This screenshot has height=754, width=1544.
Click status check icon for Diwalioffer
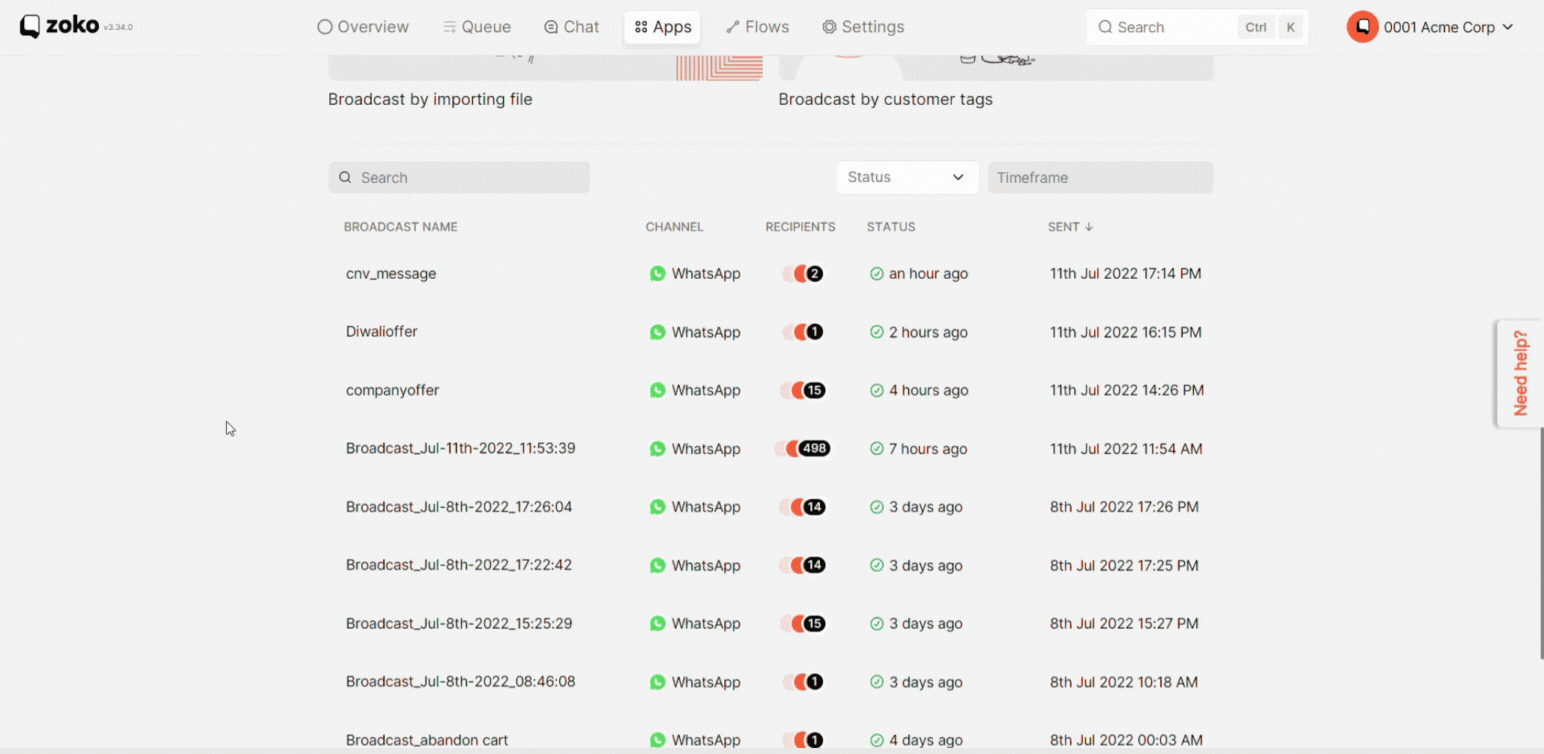click(876, 332)
